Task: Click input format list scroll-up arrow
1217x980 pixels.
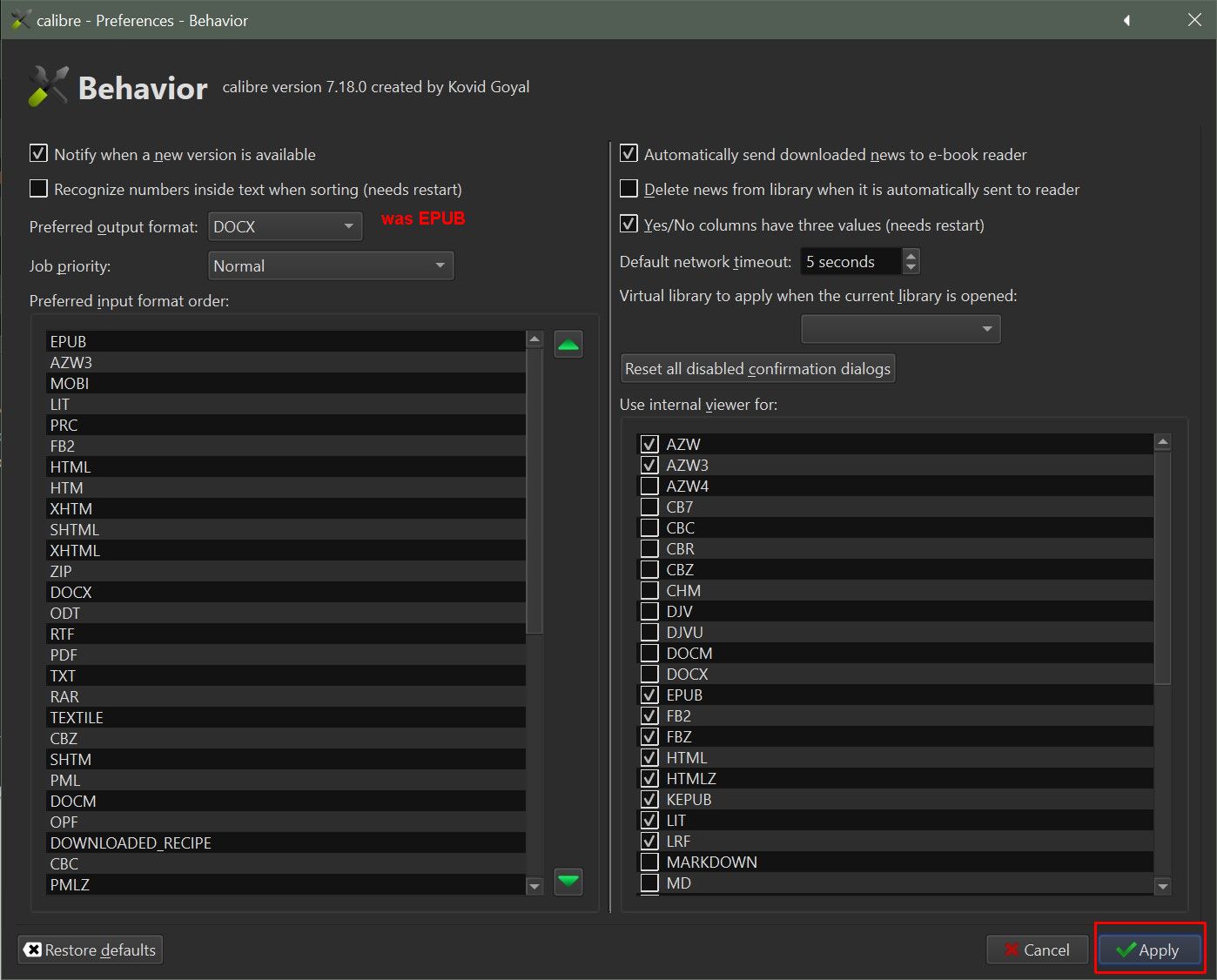Action: (535, 339)
